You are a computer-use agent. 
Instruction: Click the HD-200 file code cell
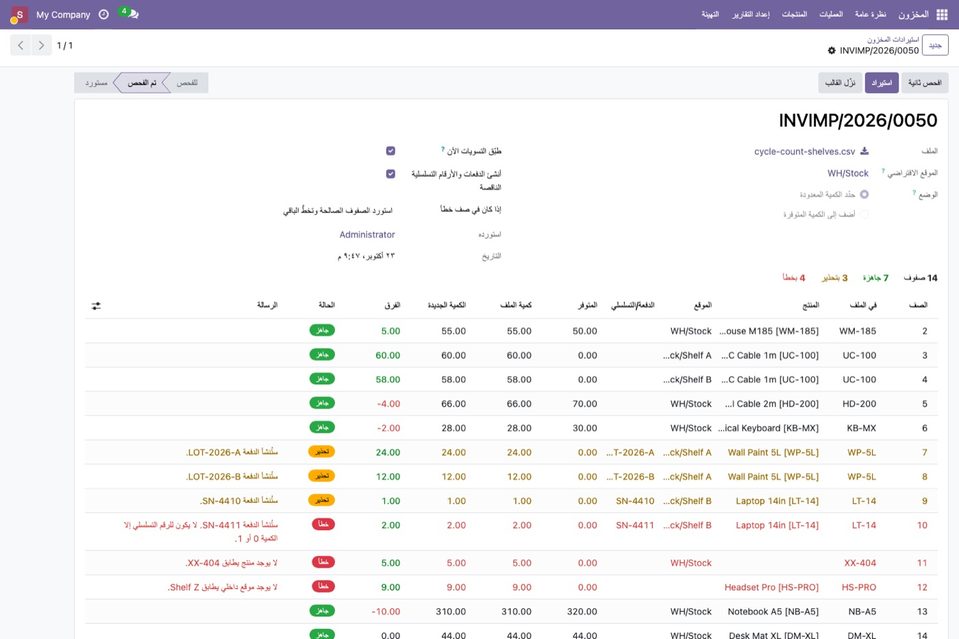(859, 404)
